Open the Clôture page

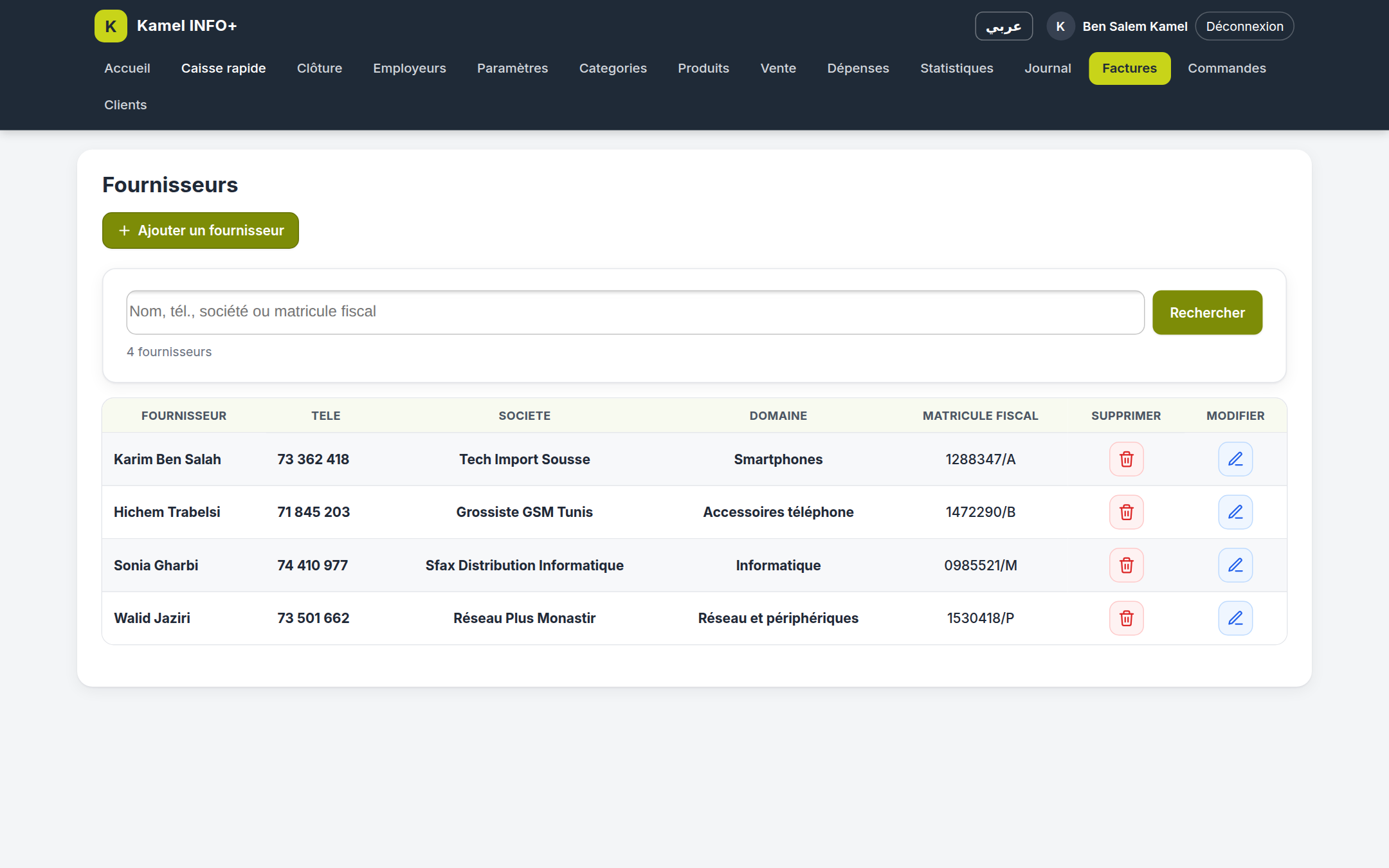[320, 68]
